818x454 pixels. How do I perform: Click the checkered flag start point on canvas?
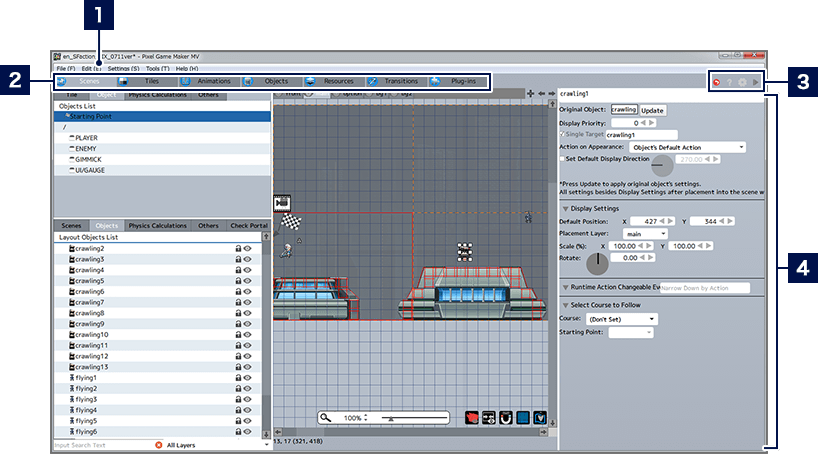point(291,221)
